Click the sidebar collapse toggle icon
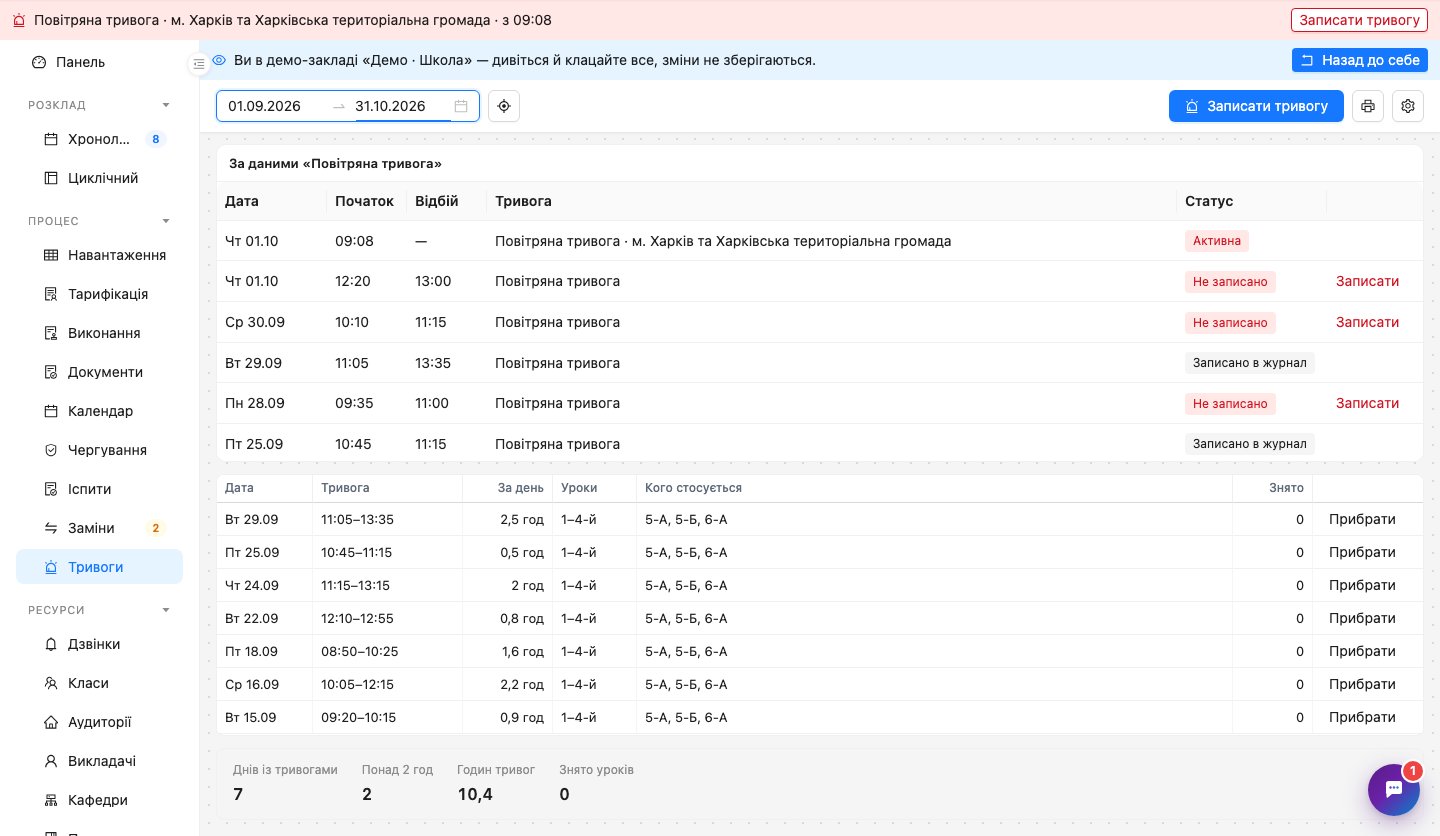The width and height of the screenshot is (1440, 836). pos(198,63)
